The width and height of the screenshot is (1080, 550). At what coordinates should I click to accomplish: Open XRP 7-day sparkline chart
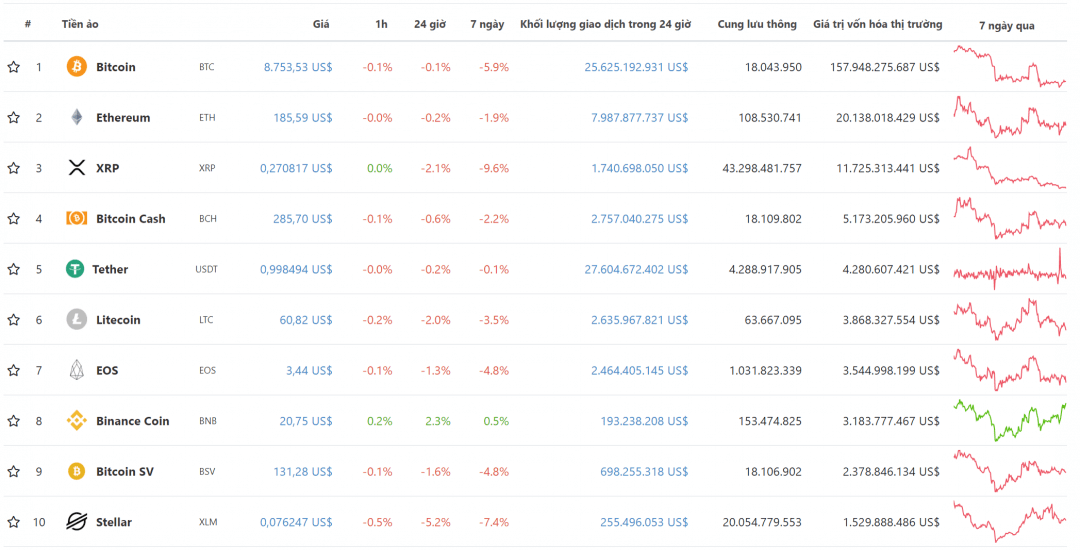tap(1009, 167)
